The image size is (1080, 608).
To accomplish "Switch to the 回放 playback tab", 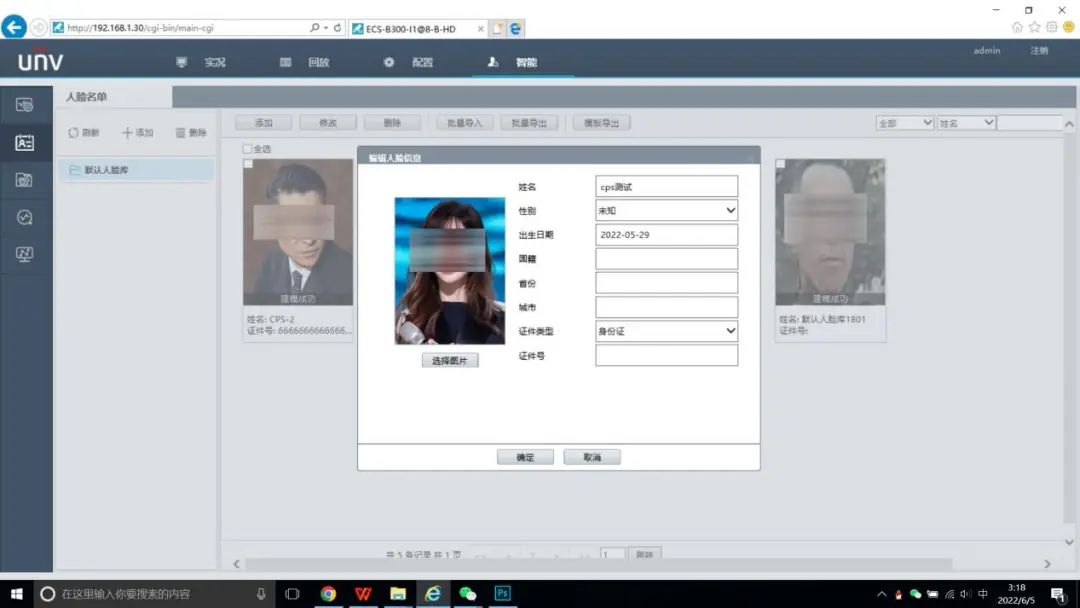I will pos(306,62).
